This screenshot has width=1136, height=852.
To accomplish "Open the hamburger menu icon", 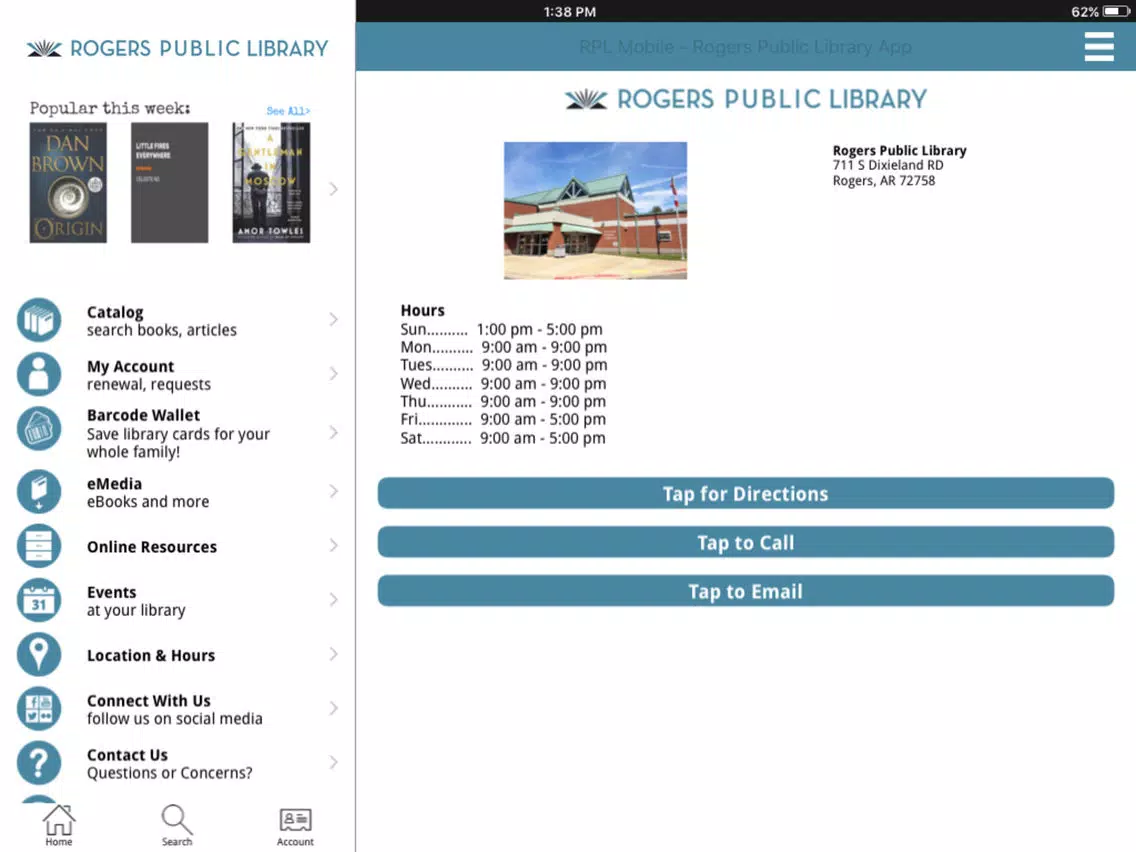I will [x=1098, y=46].
